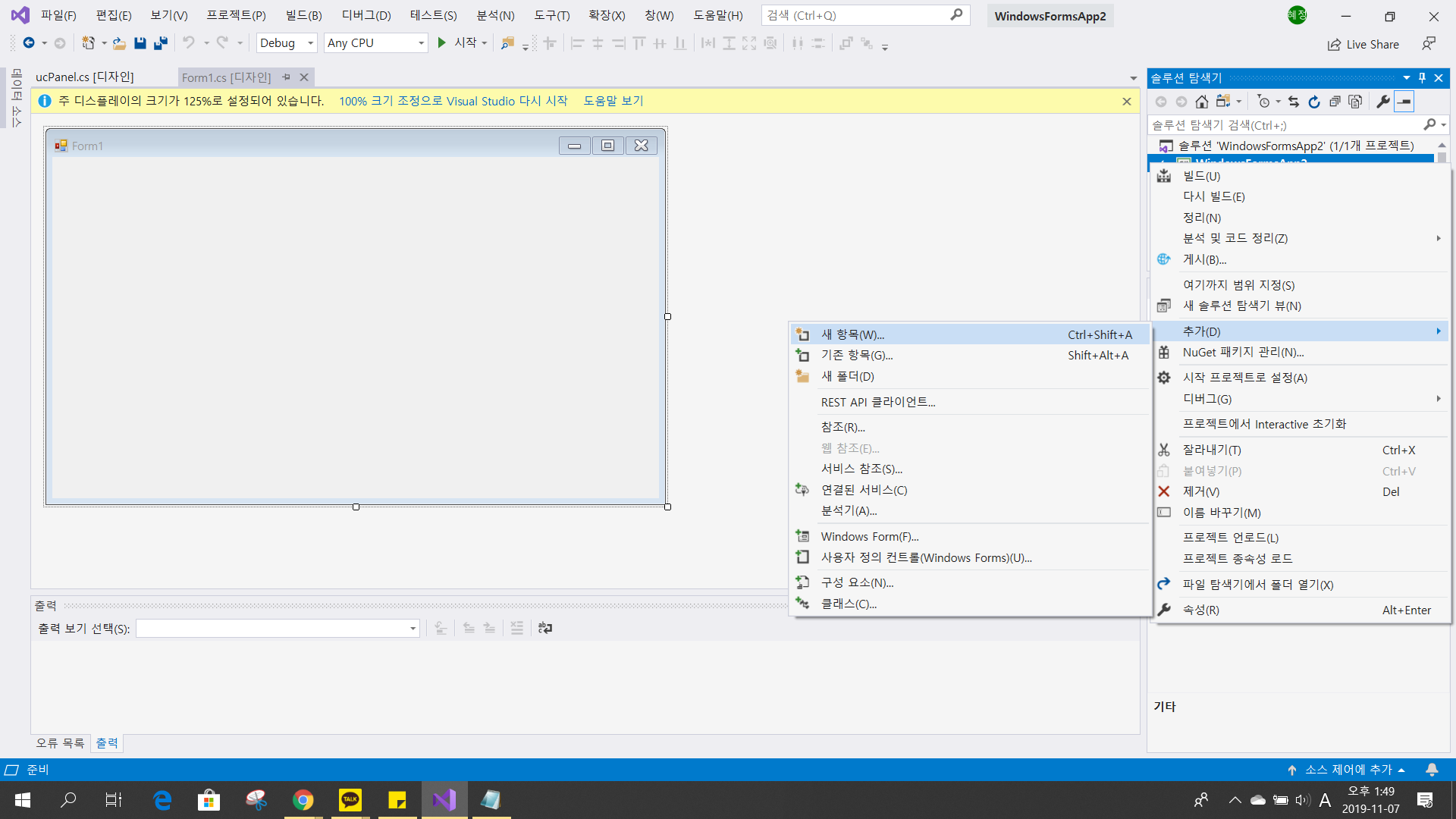Click the '100% 크기 조정으로 Visual Studio 다시 시작' link

[453, 101]
